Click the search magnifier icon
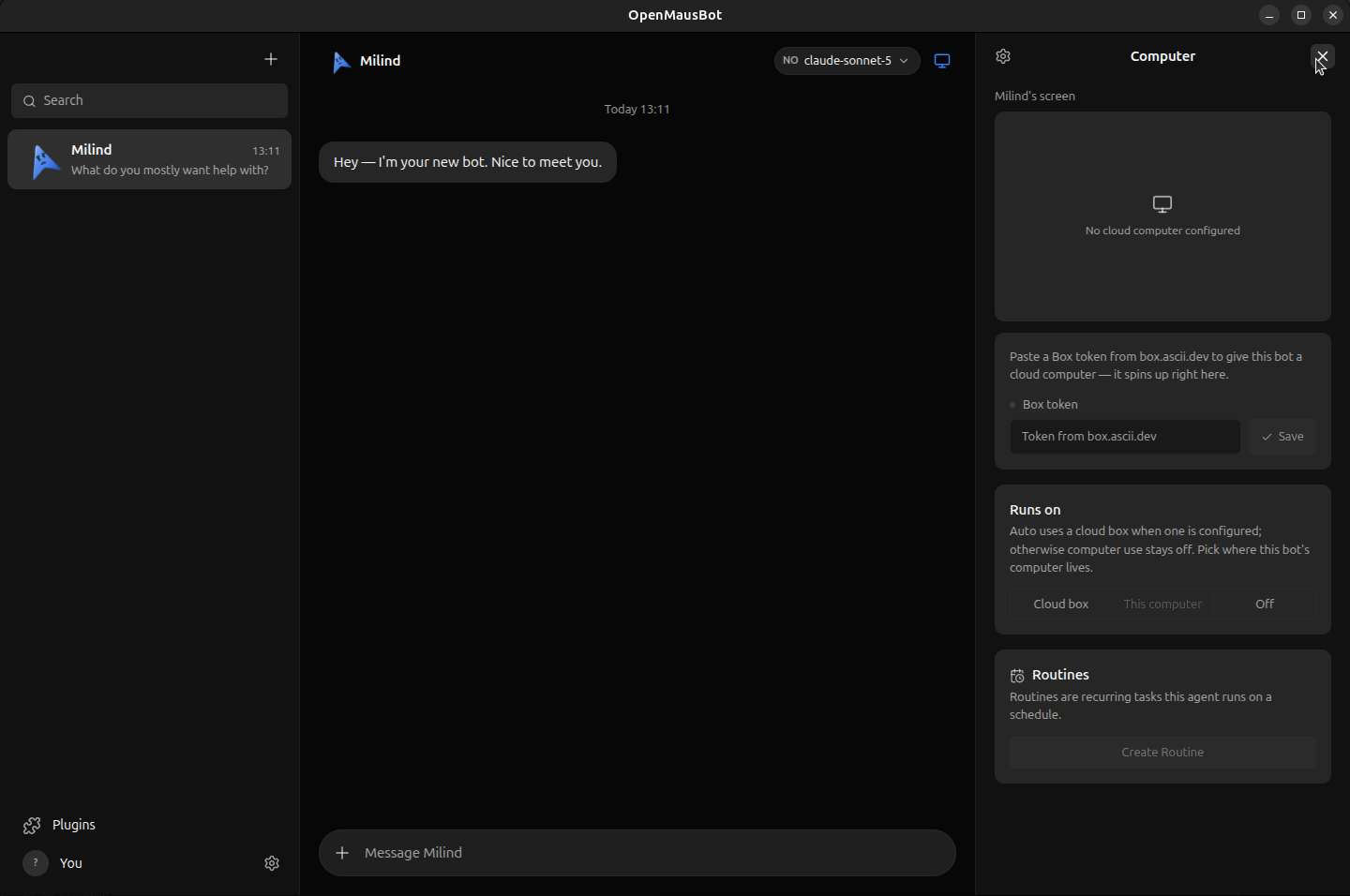 tap(29, 101)
